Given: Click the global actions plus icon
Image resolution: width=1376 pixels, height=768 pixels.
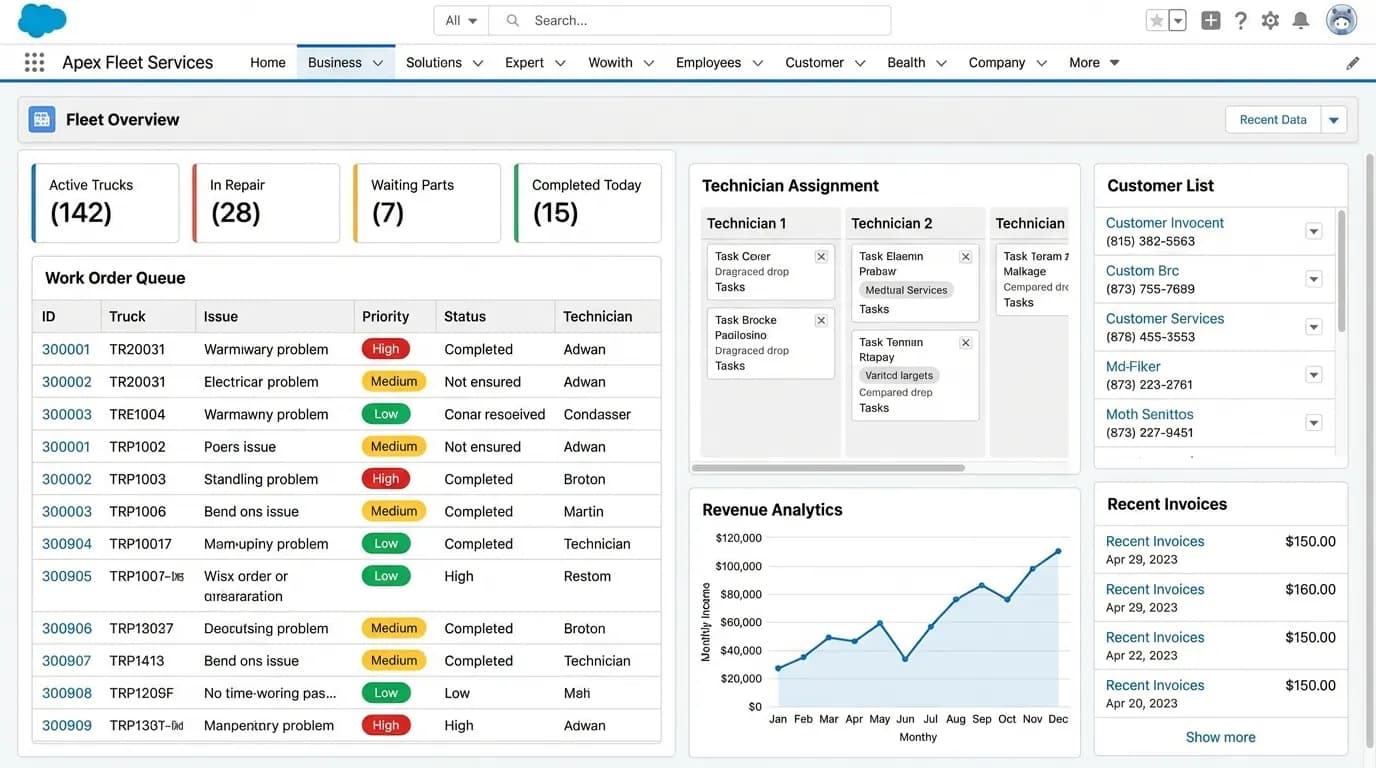Looking at the screenshot, I should (x=1211, y=20).
